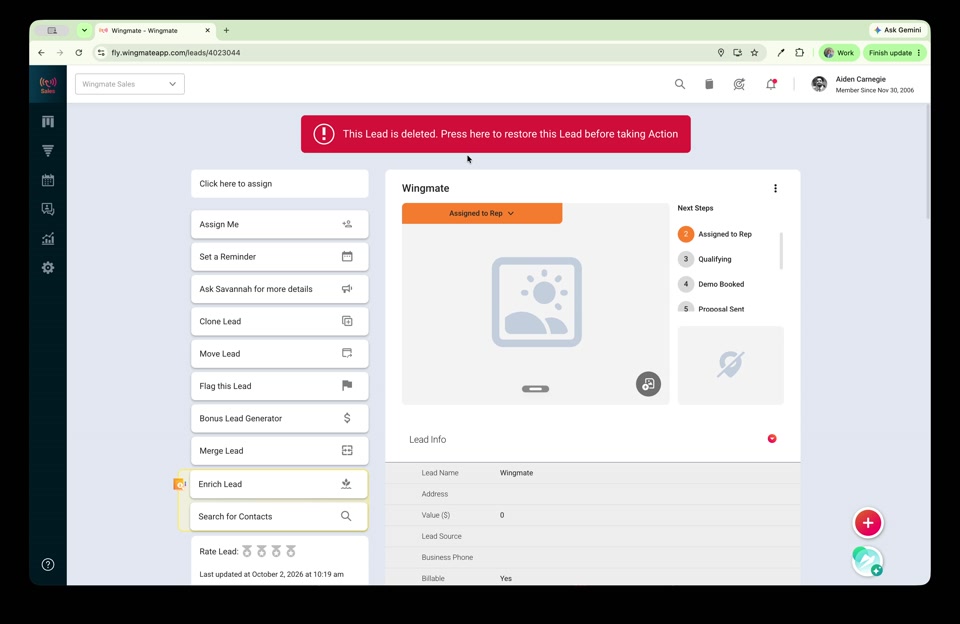Open the Finish update menu
The image size is (960, 624).
pyautogui.click(x=894, y=53)
